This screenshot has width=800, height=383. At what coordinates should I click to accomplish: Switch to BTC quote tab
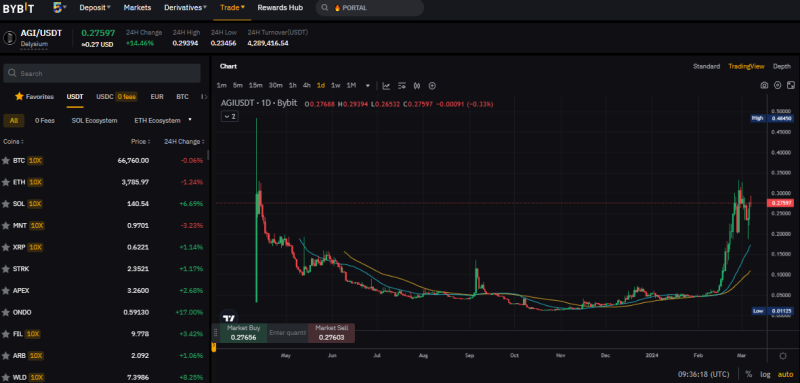click(x=182, y=96)
